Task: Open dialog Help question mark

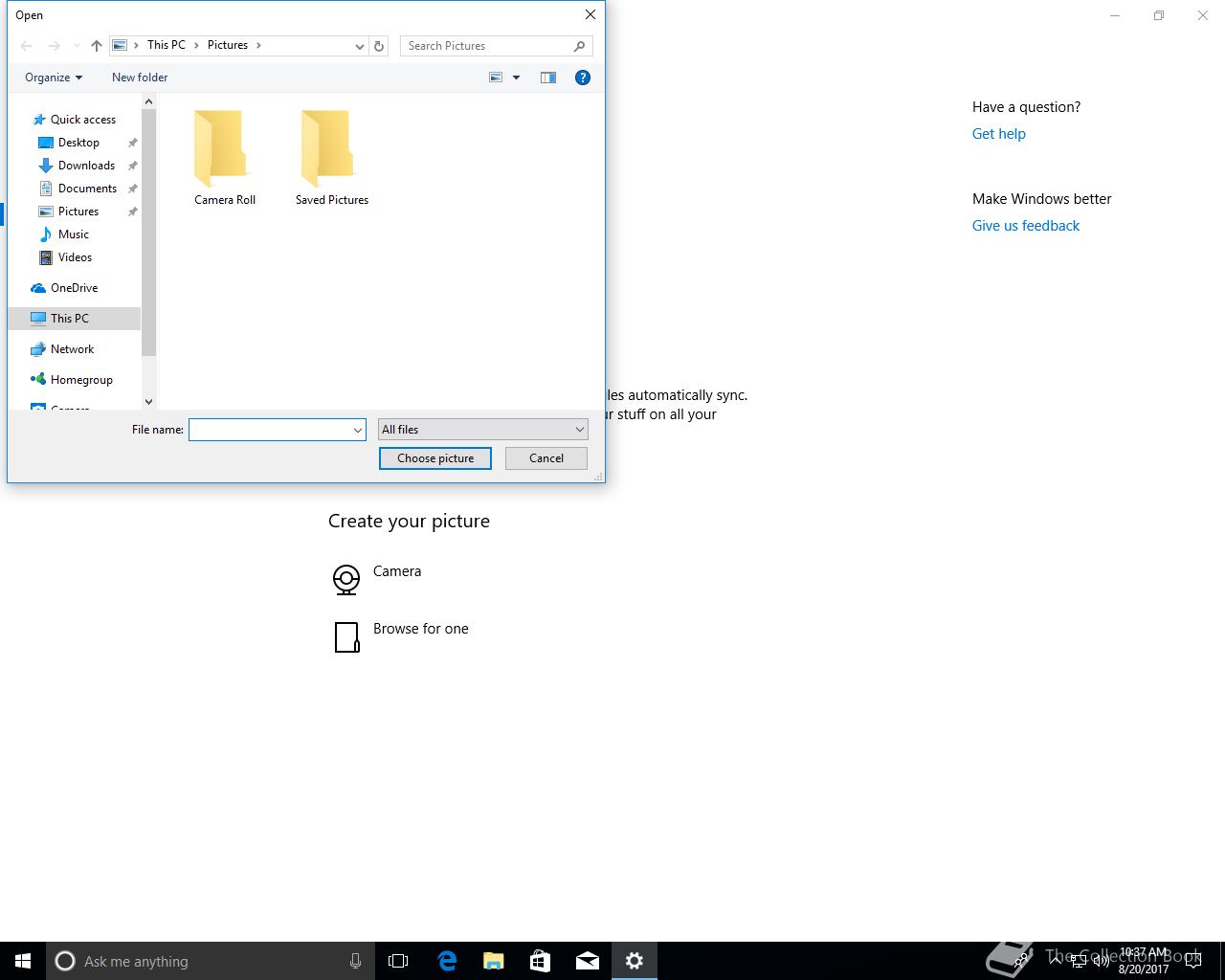Action: [582, 78]
